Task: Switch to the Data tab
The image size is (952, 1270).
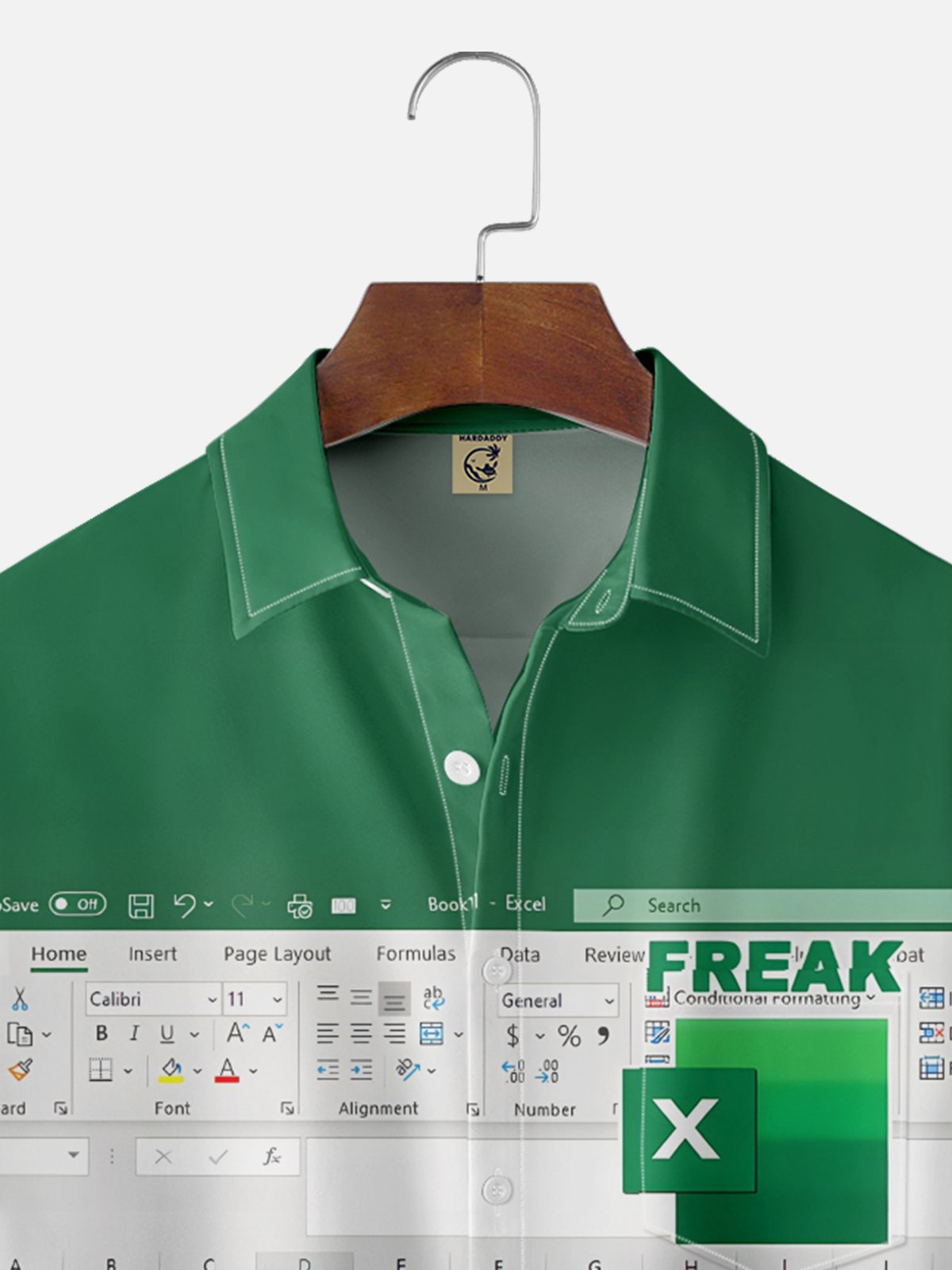Action: 520,954
